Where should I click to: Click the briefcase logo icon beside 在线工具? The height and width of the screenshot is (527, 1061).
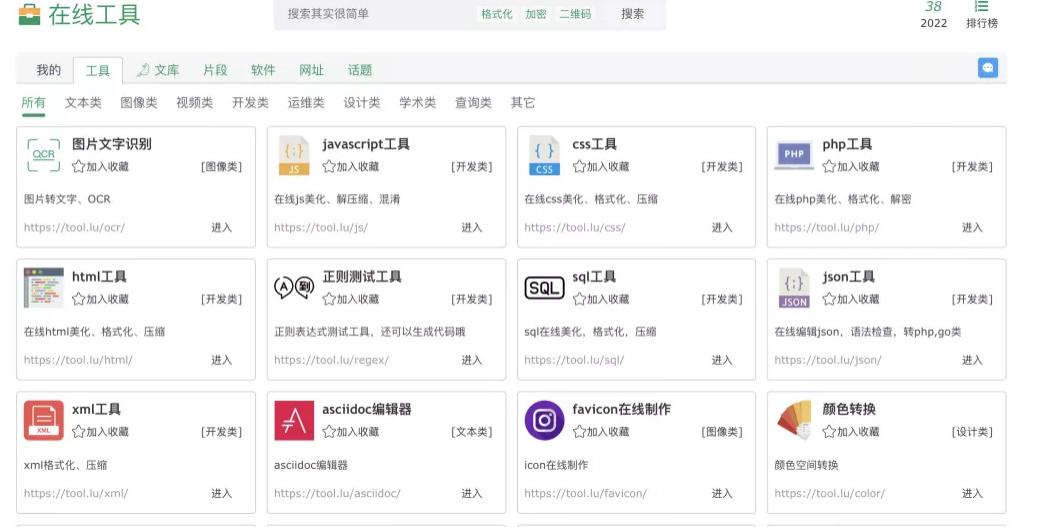(29, 14)
